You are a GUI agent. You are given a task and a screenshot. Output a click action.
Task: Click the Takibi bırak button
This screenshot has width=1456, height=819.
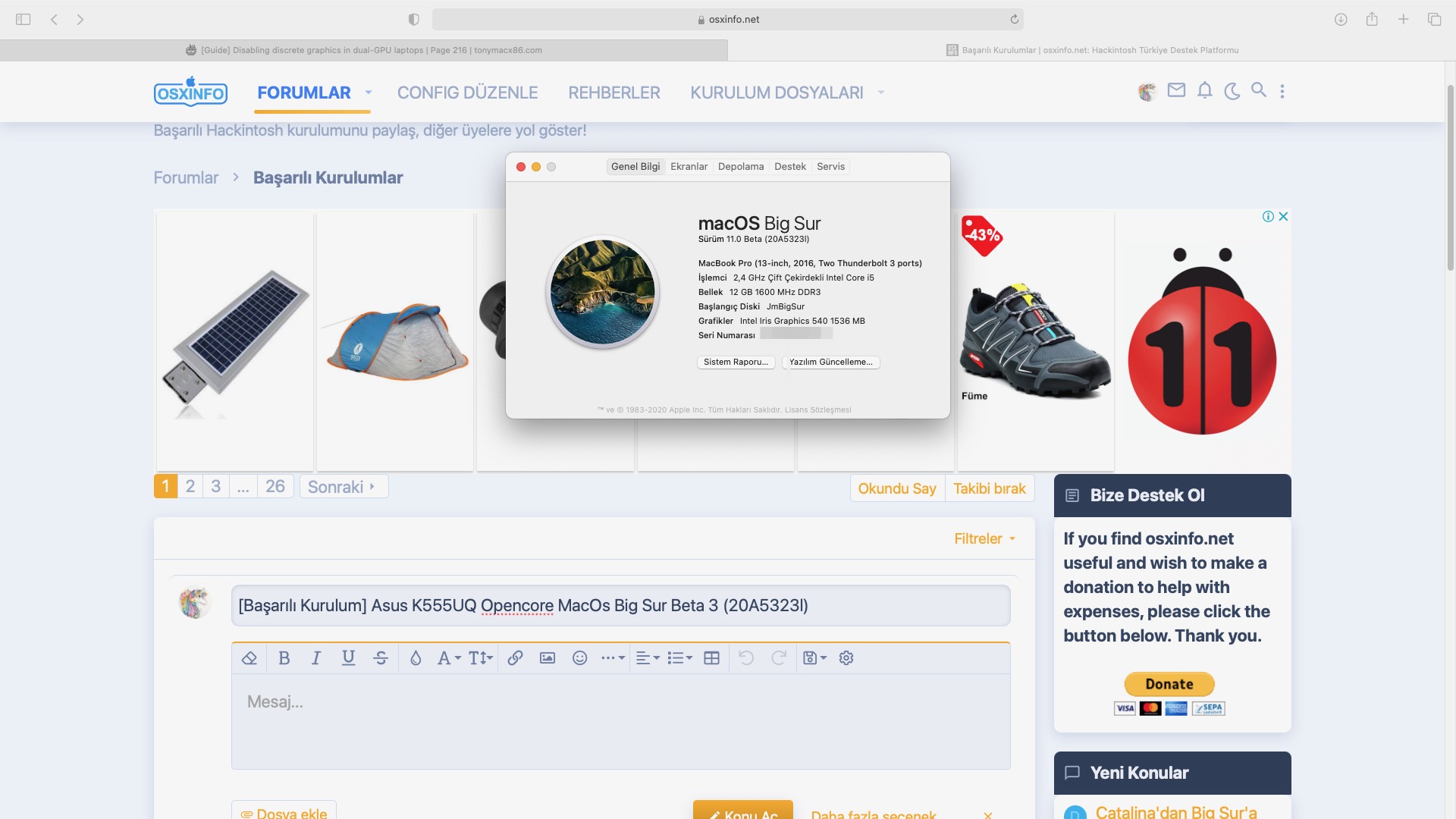tap(989, 488)
